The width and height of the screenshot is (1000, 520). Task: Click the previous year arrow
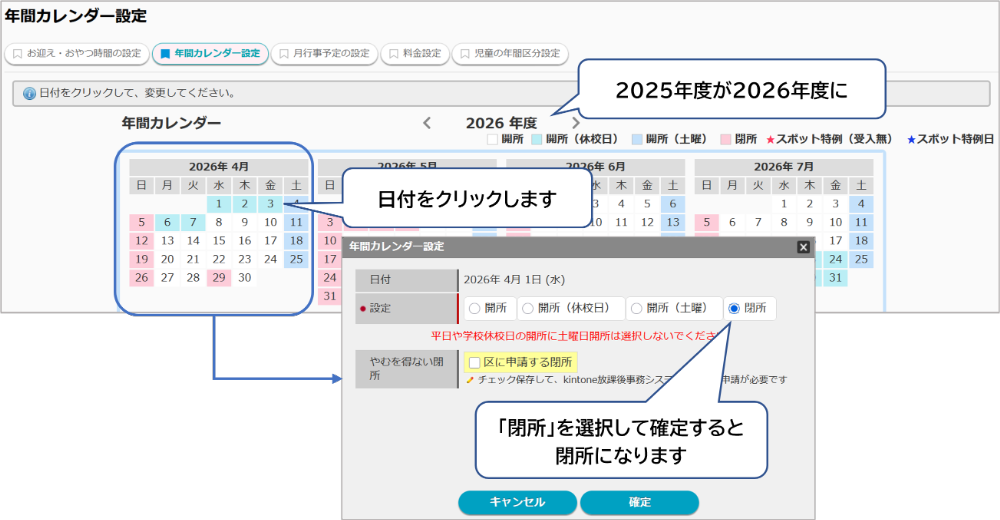tap(427, 123)
